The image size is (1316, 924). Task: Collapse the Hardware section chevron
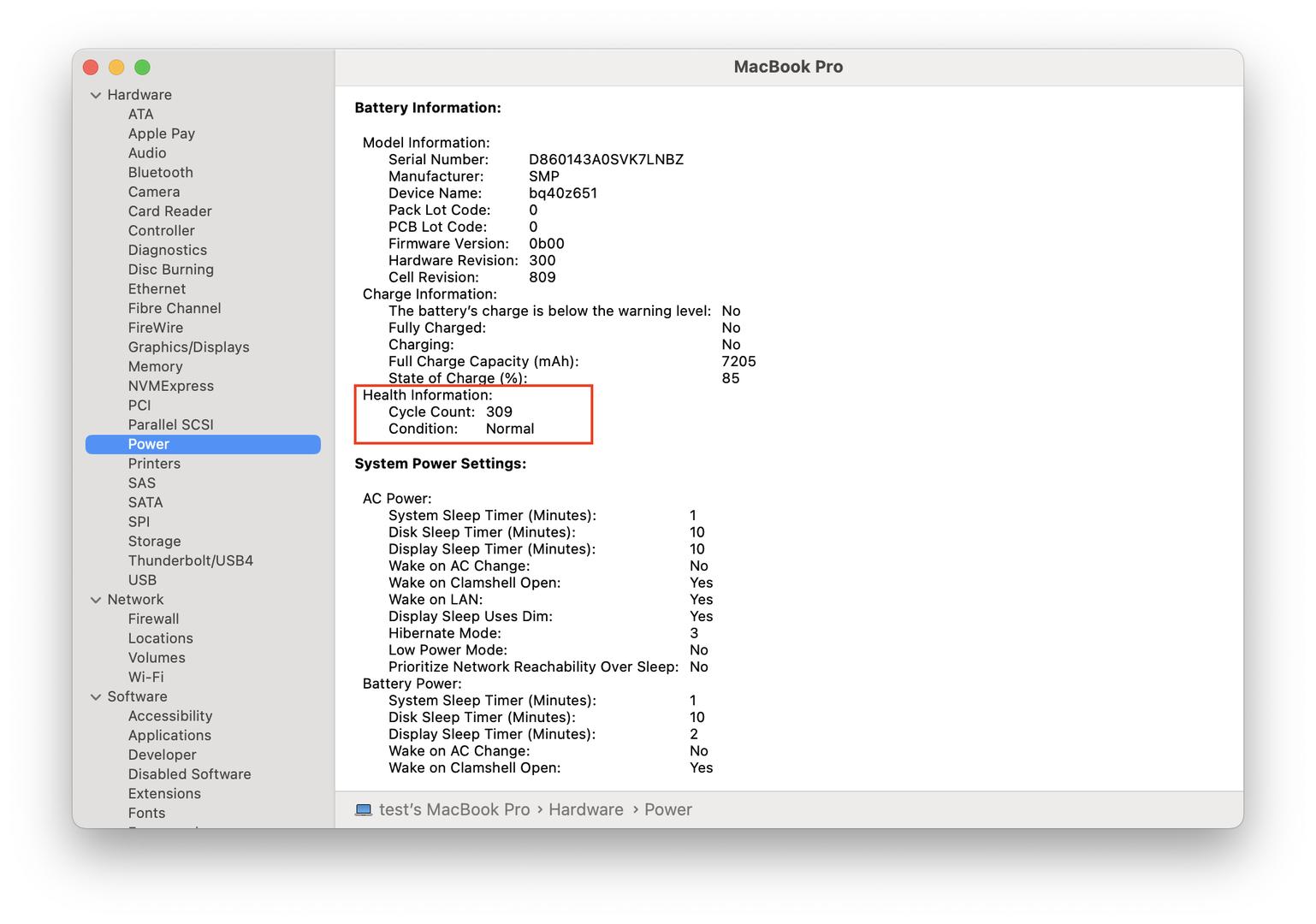(x=96, y=95)
